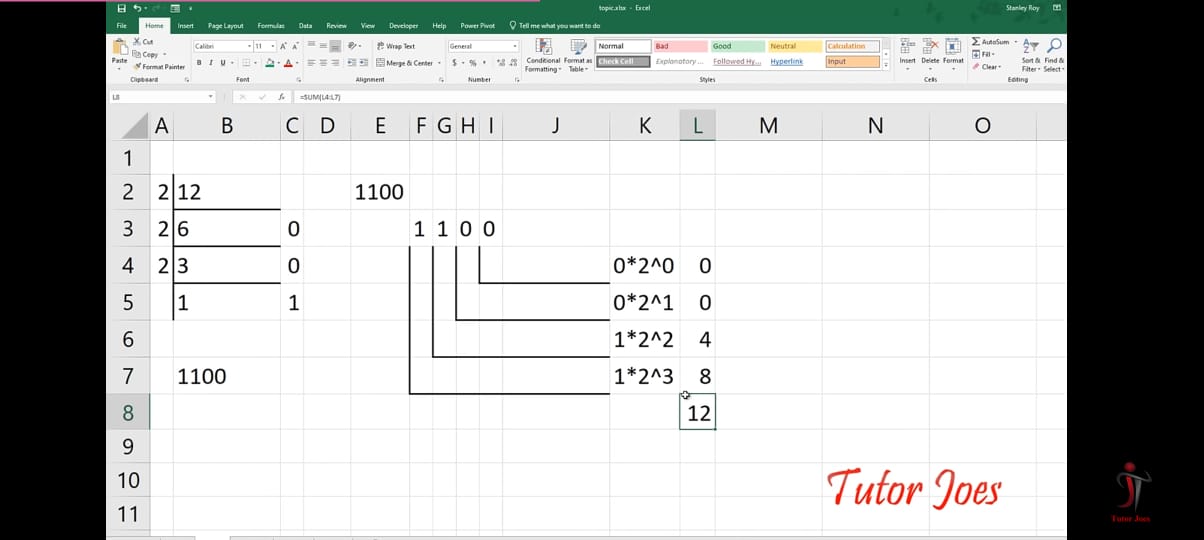Click the Cut scissors icon

[137, 42]
